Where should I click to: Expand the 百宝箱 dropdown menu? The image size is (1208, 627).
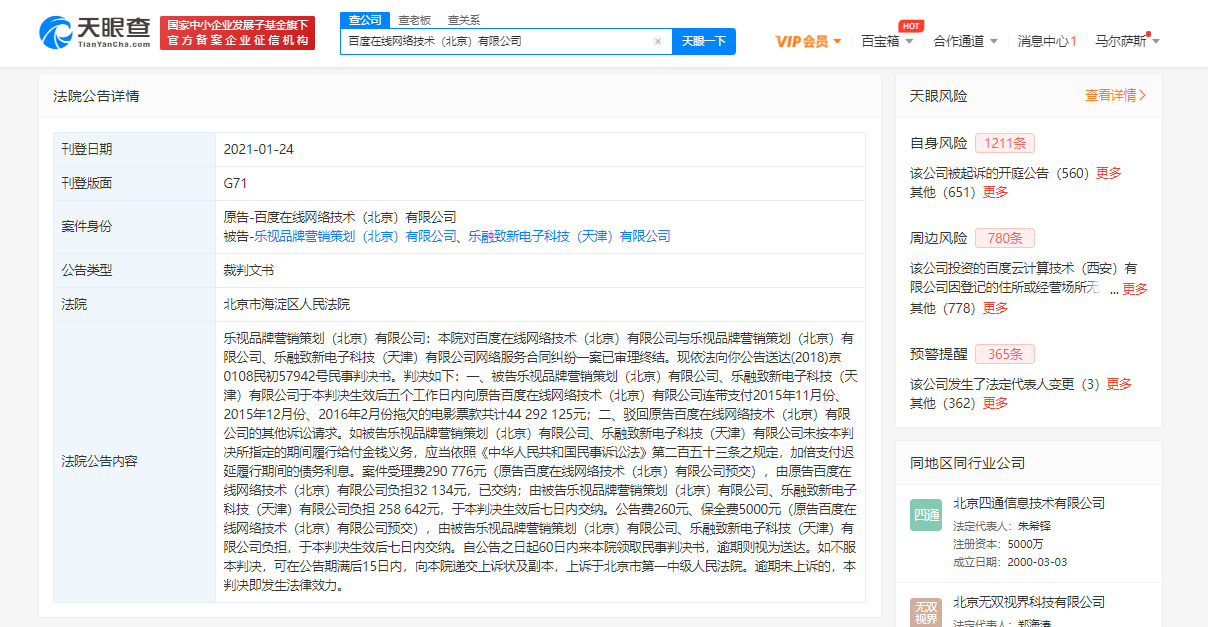tap(888, 42)
